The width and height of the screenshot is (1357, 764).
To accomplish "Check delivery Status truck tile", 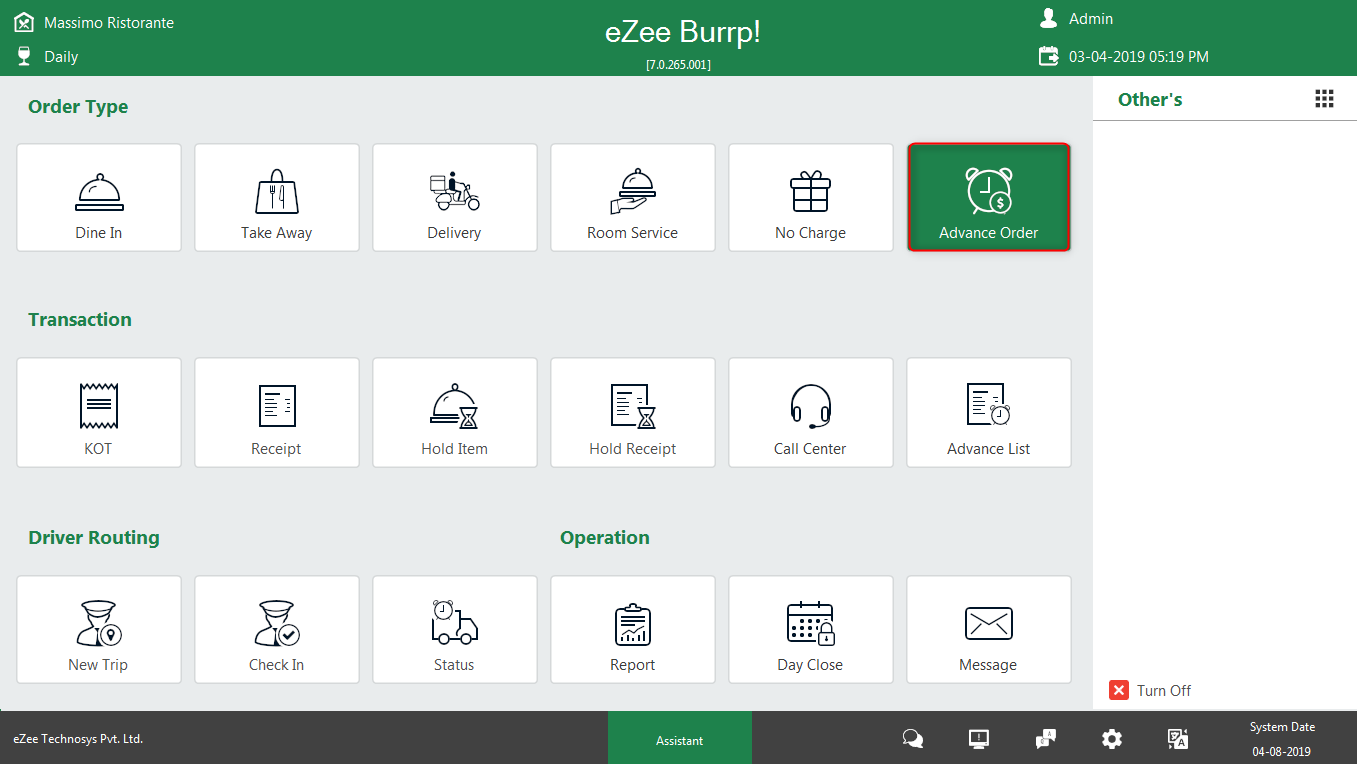I will [455, 629].
